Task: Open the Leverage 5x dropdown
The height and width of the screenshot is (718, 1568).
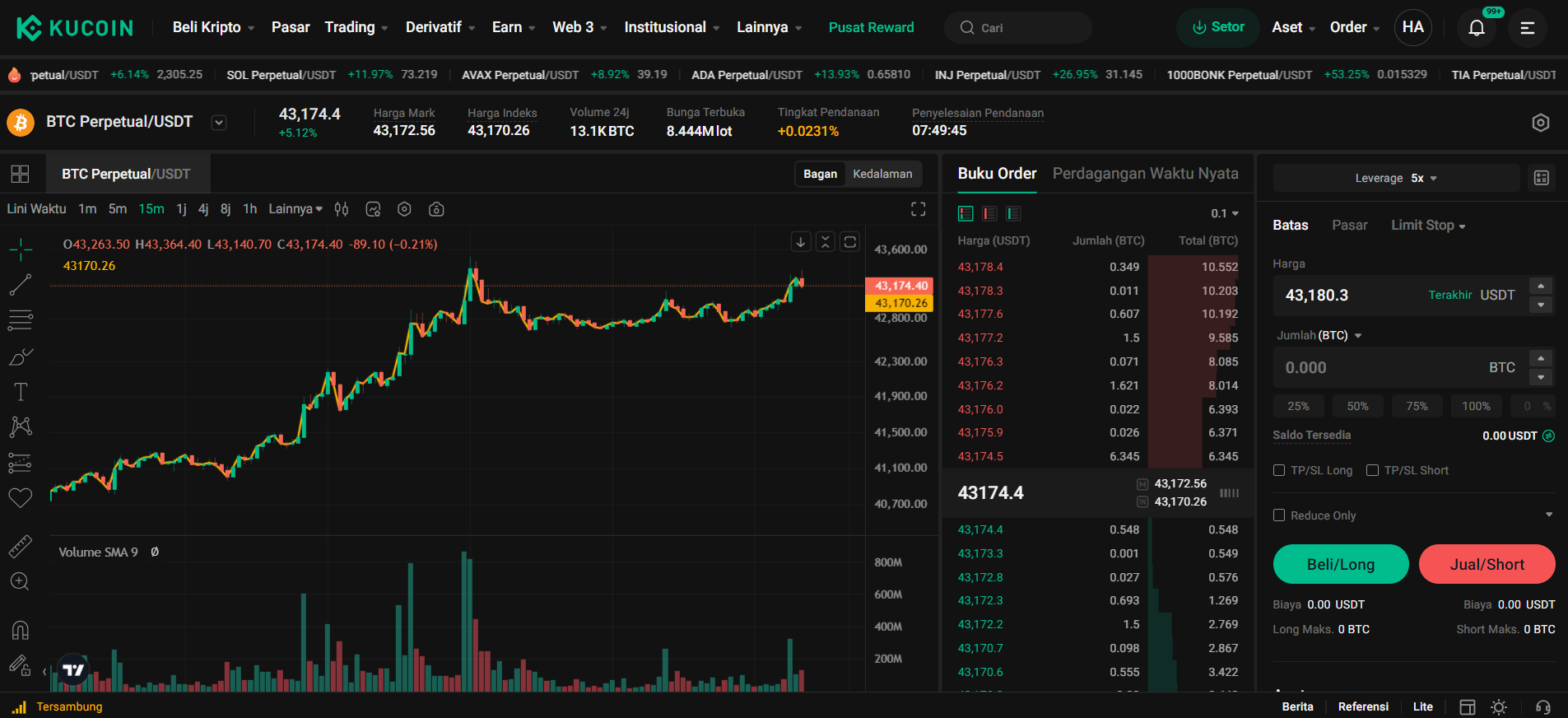Action: coord(1396,178)
